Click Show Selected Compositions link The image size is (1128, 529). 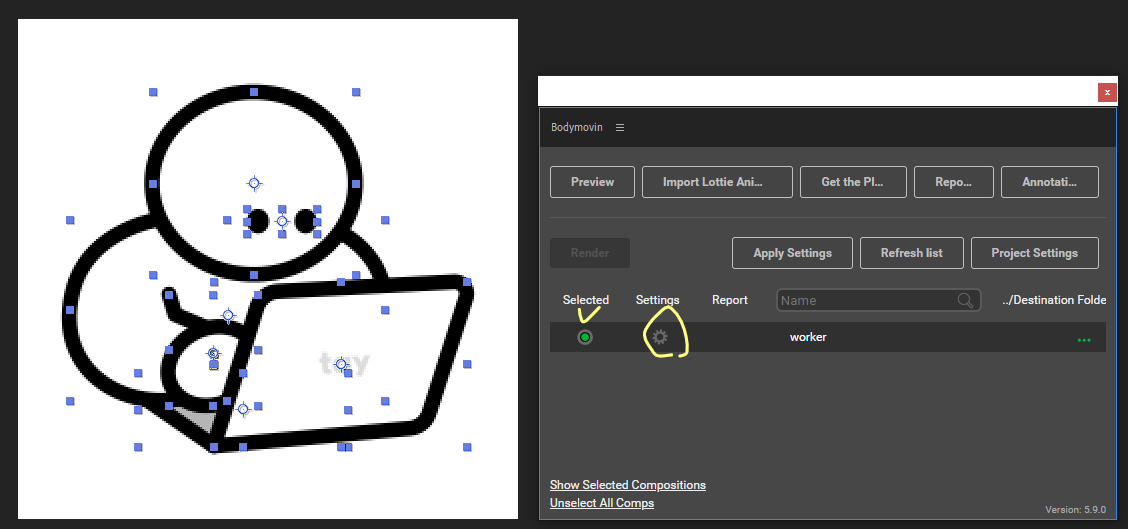coord(627,485)
